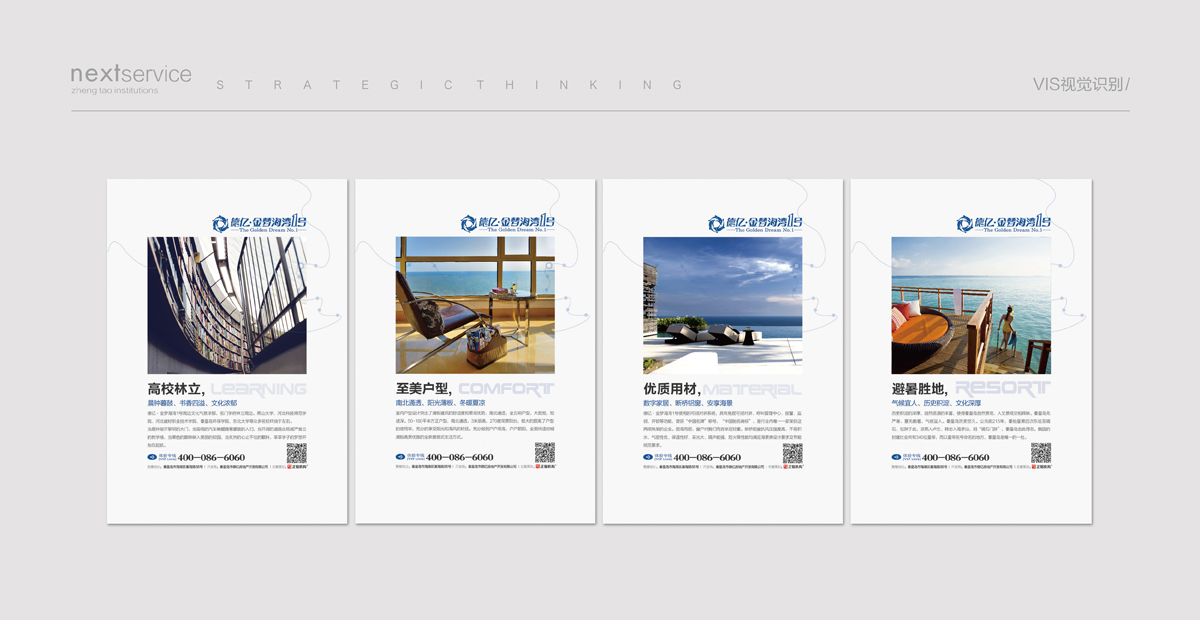This screenshot has width=1200, height=620.
Task: Click the Golden Dream logo on the Comfort poster
Action: coord(507,223)
